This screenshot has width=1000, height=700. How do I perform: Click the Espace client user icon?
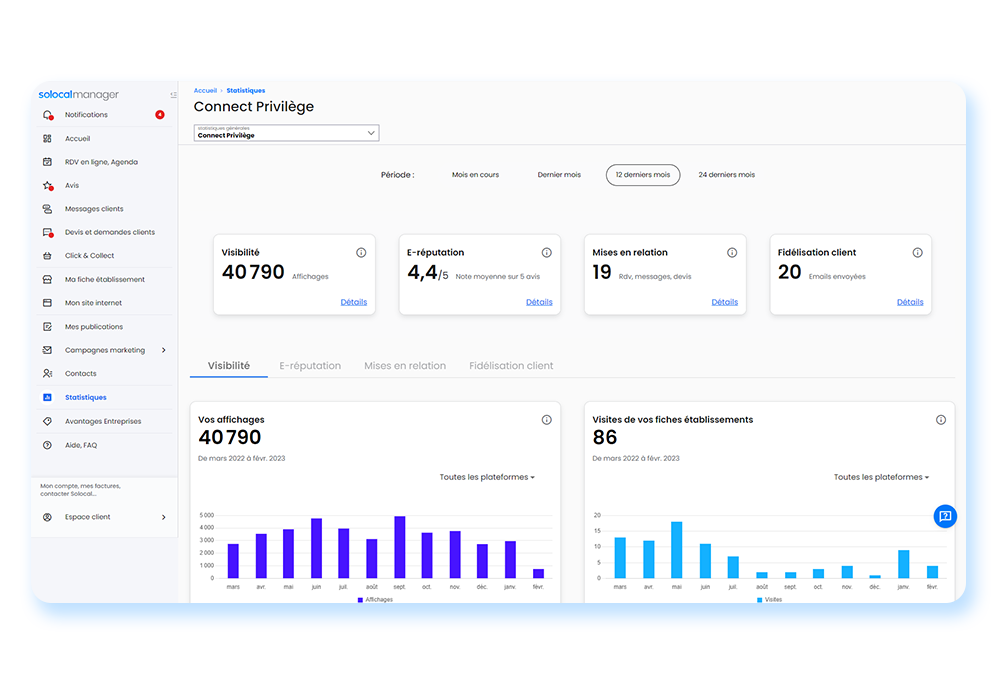point(47,517)
